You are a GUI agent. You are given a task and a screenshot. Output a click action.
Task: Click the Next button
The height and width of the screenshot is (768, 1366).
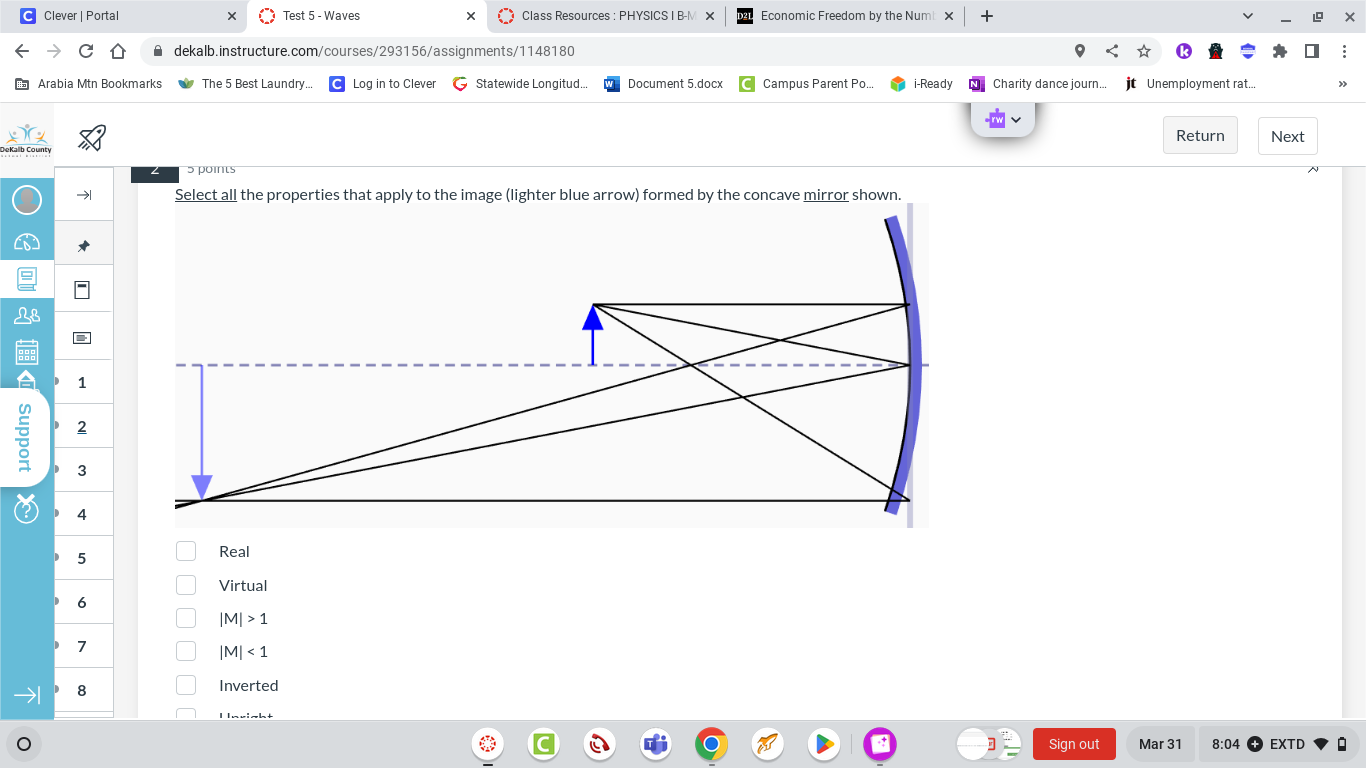(1287, 135)
